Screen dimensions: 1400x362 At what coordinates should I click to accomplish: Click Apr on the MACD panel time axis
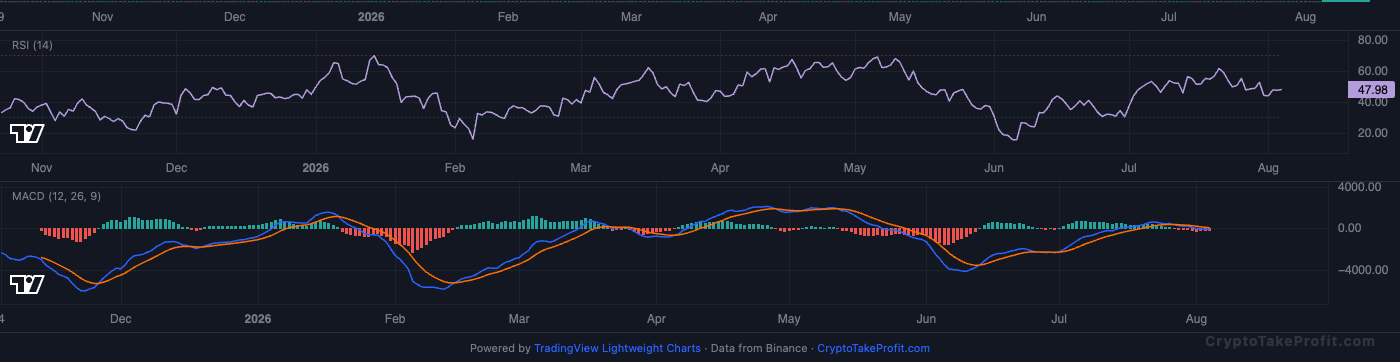click(656, 319)
